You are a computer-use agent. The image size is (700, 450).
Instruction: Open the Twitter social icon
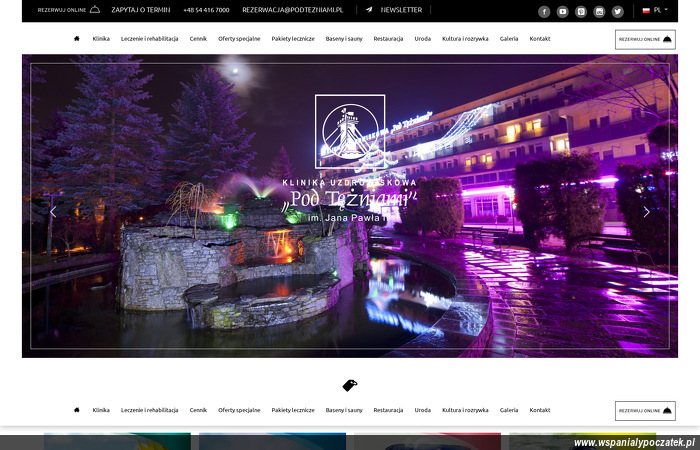[x=617, y=11]
